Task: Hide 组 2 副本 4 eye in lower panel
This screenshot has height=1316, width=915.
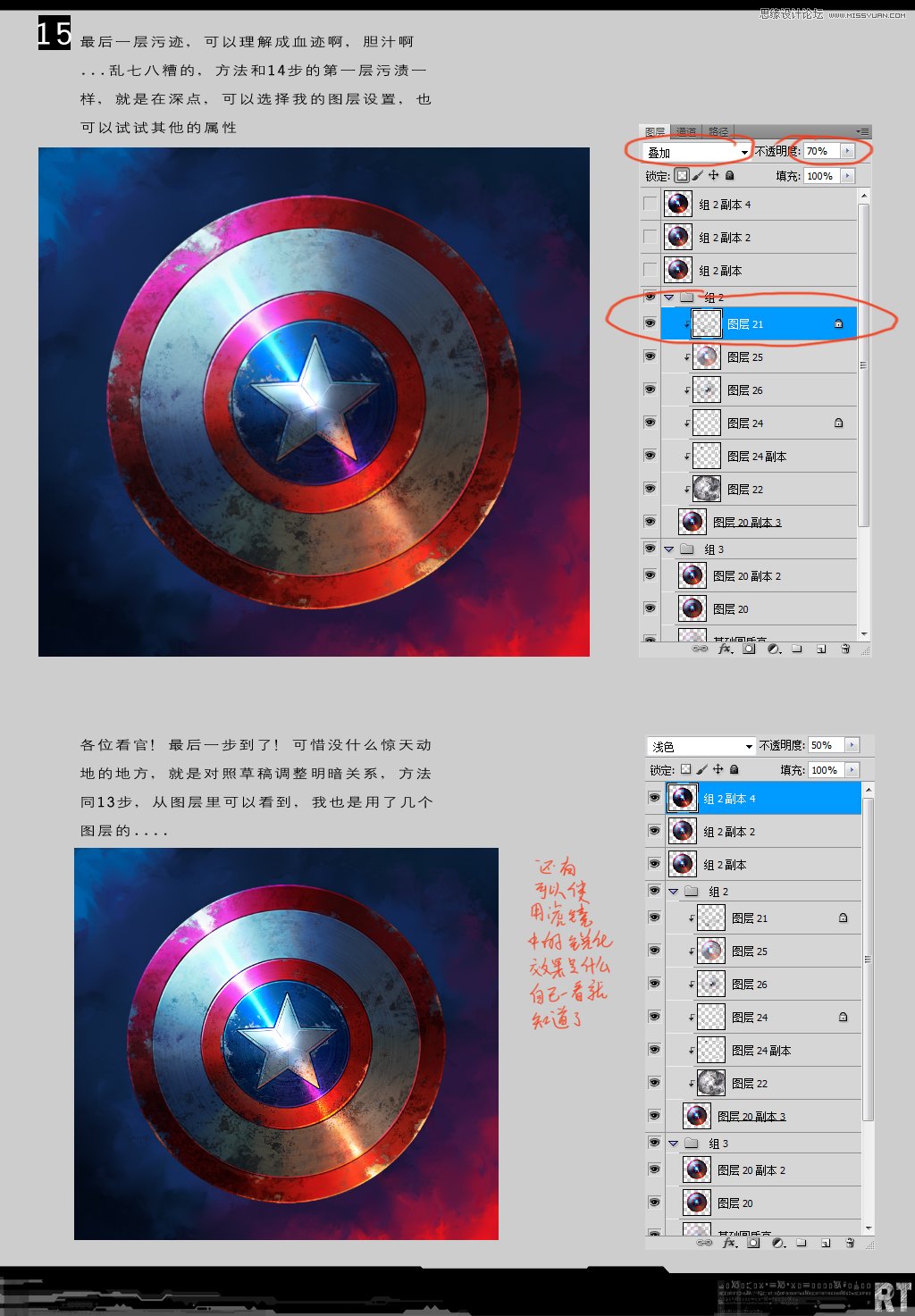Action: 654,798
